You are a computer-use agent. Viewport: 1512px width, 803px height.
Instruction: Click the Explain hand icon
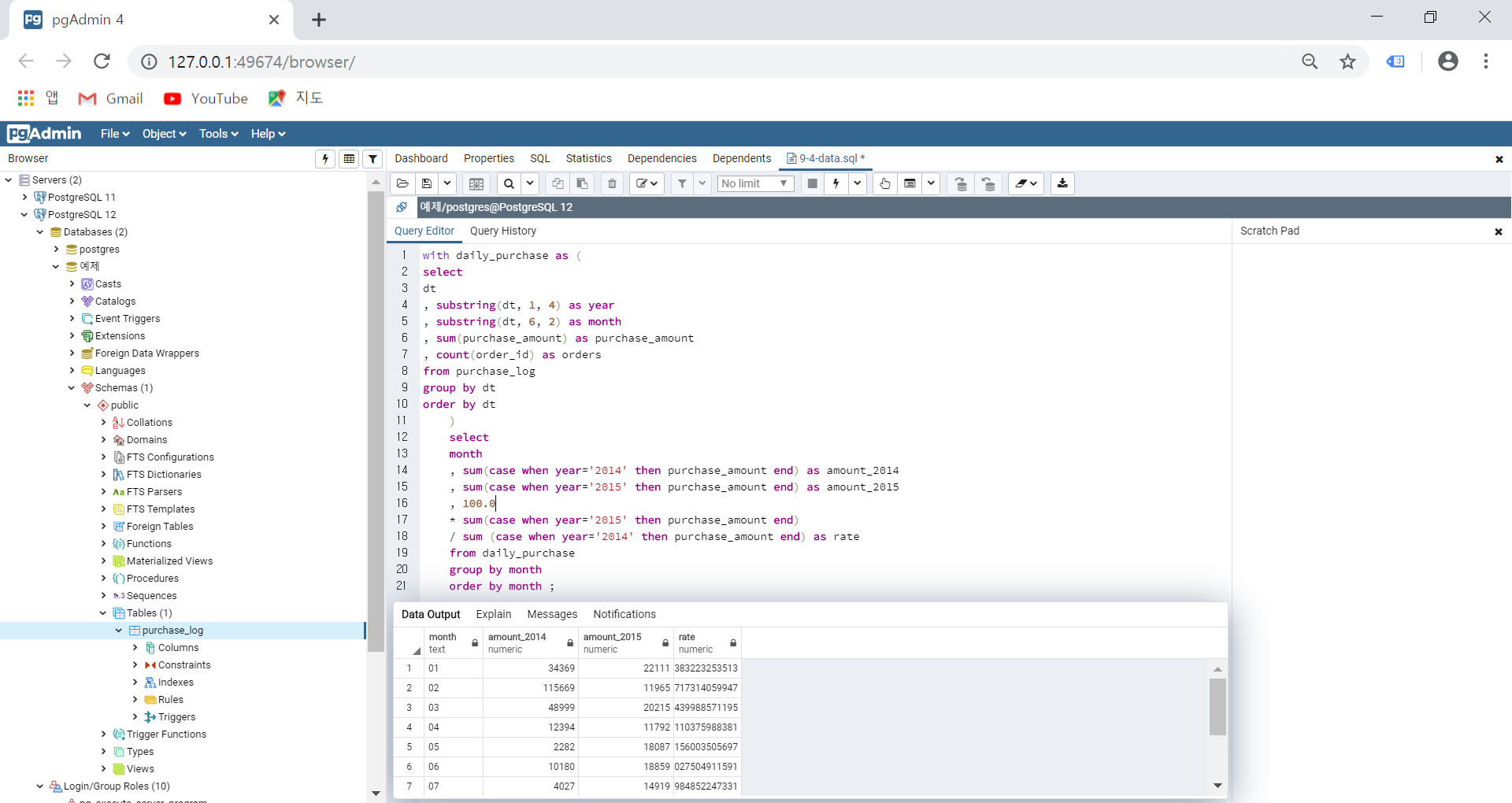[x=885, y=183]
